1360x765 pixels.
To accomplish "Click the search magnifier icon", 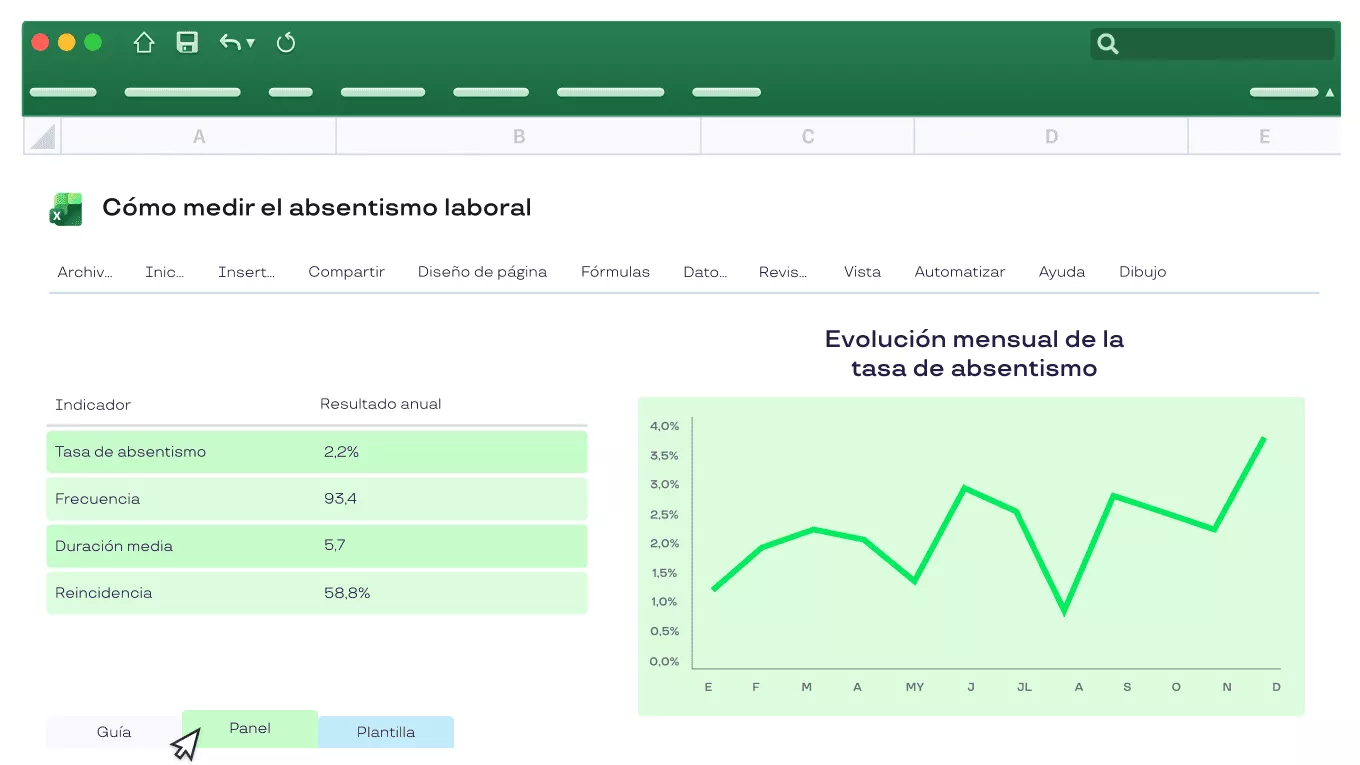I will pos(1107,43).
